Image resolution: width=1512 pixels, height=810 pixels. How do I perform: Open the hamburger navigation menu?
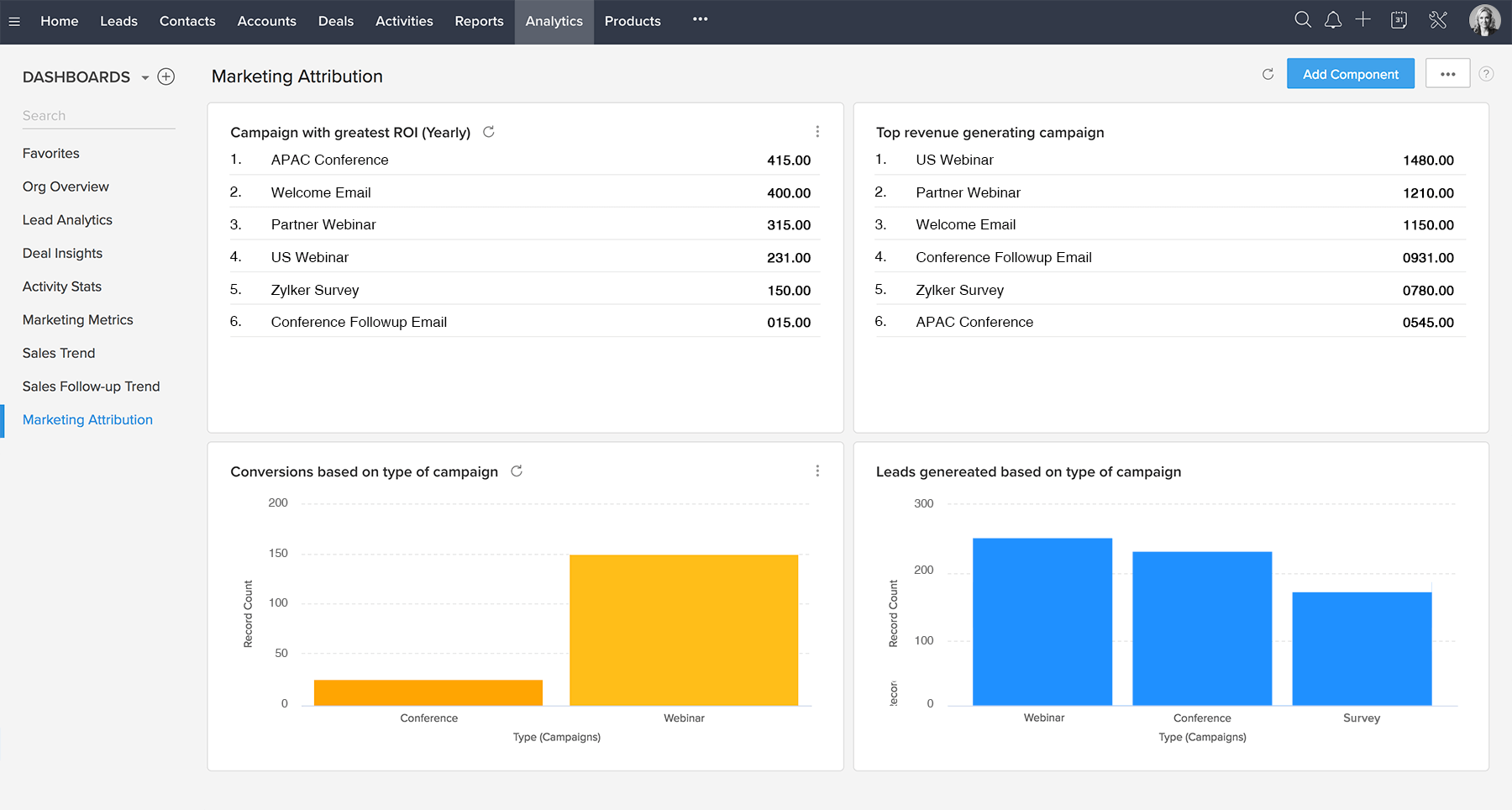click(14, 22)
